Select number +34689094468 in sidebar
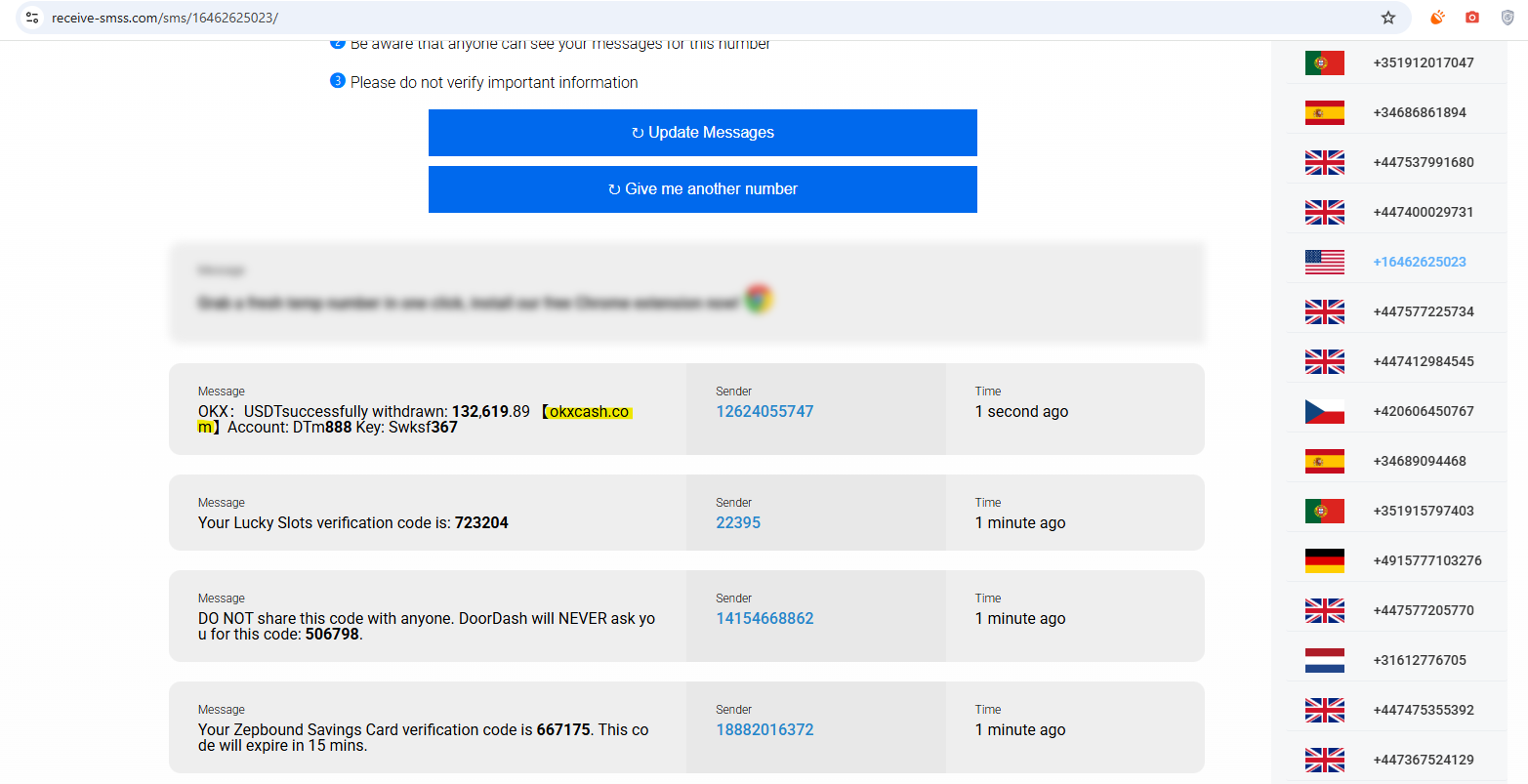This screenshot has width=1528, height=784. tap(1420, 461)
